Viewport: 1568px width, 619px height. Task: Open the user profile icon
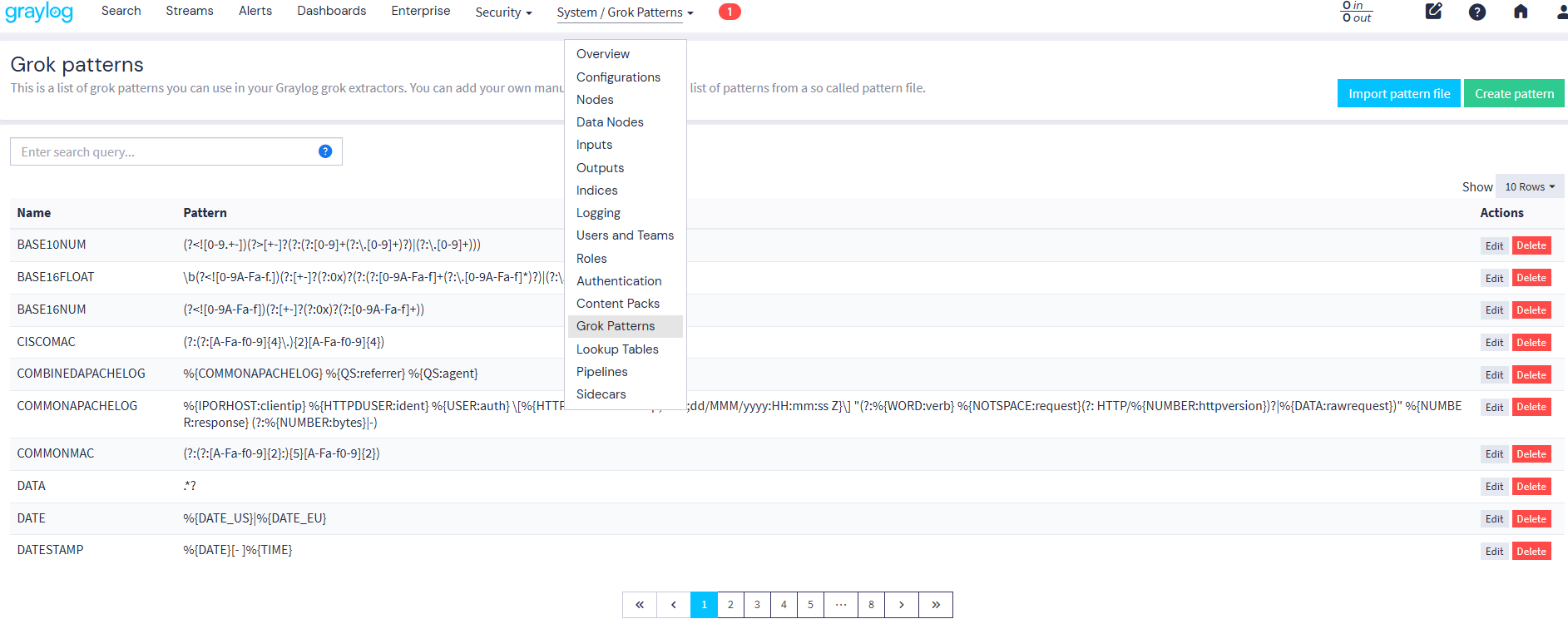click(x=1561, y=12)
